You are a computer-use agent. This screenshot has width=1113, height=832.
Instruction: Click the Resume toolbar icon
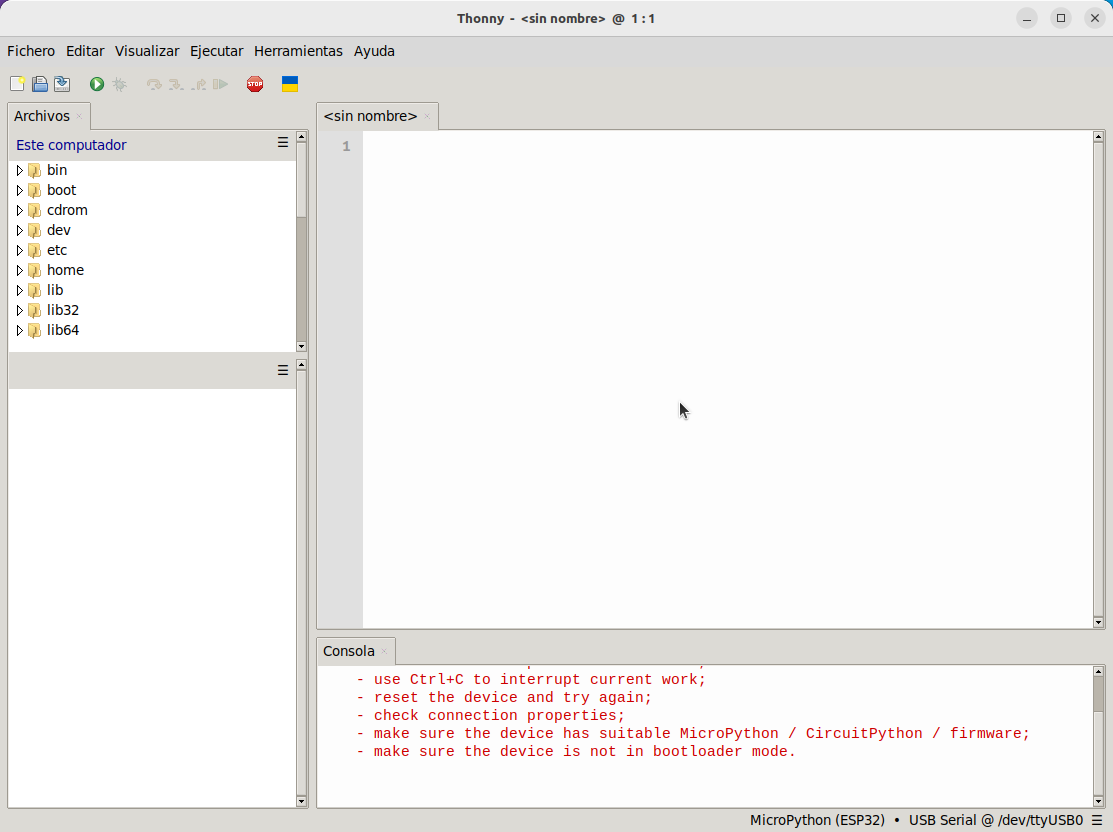(220, 84)
